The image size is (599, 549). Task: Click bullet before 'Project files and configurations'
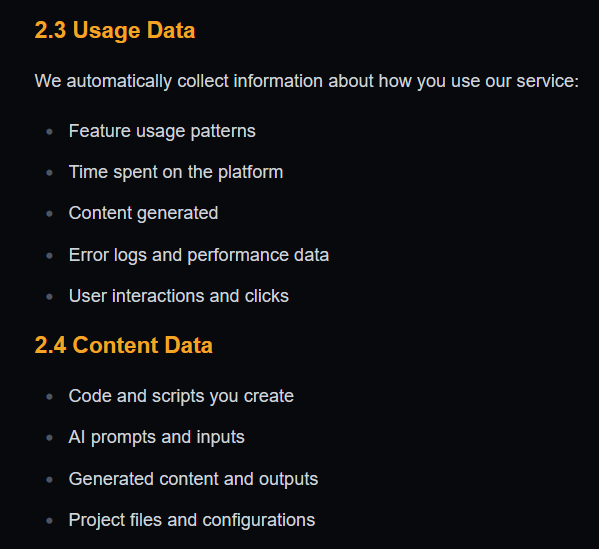pyautogui.click(x=49, y=521)
